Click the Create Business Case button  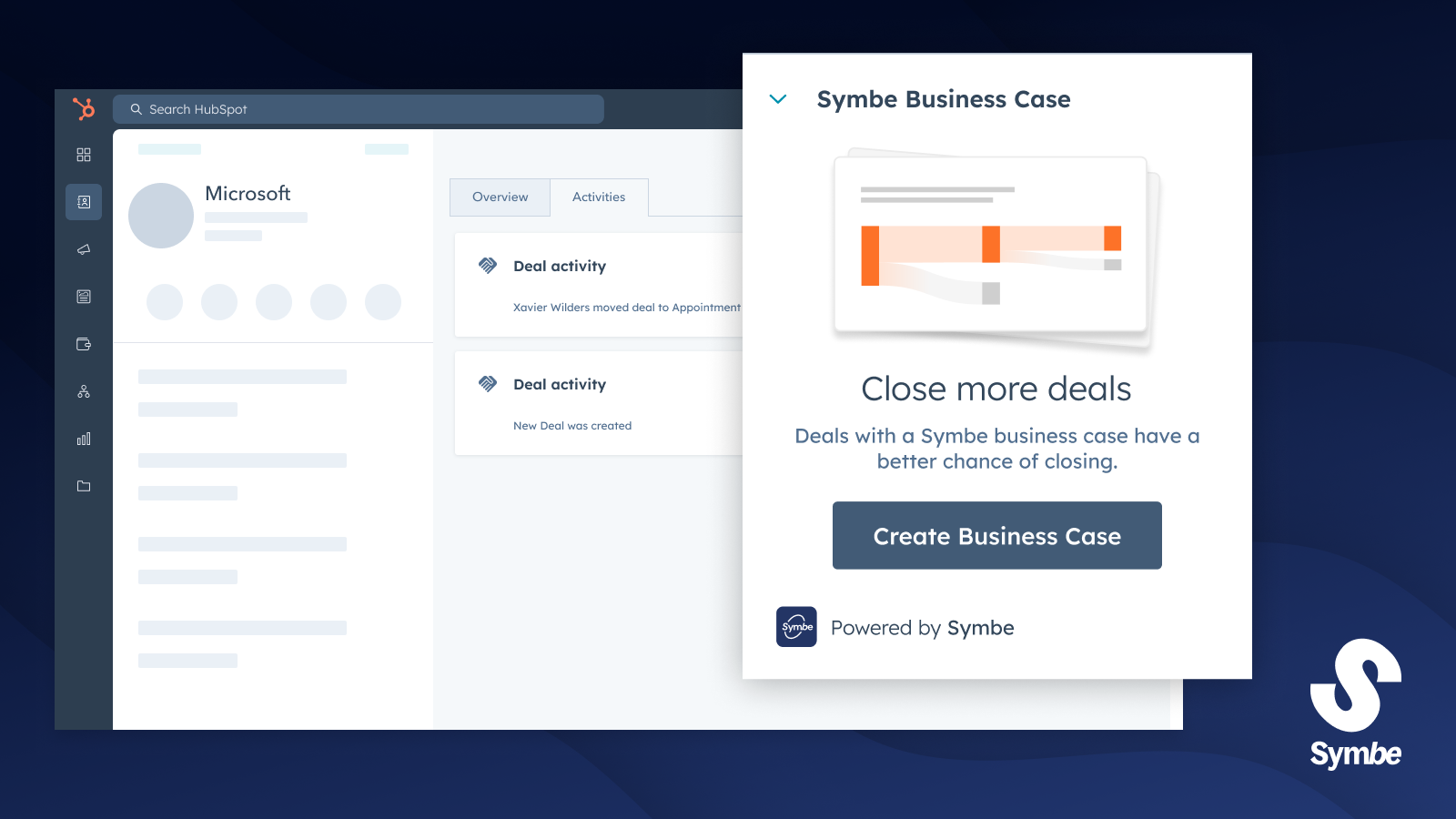point(996,536)
